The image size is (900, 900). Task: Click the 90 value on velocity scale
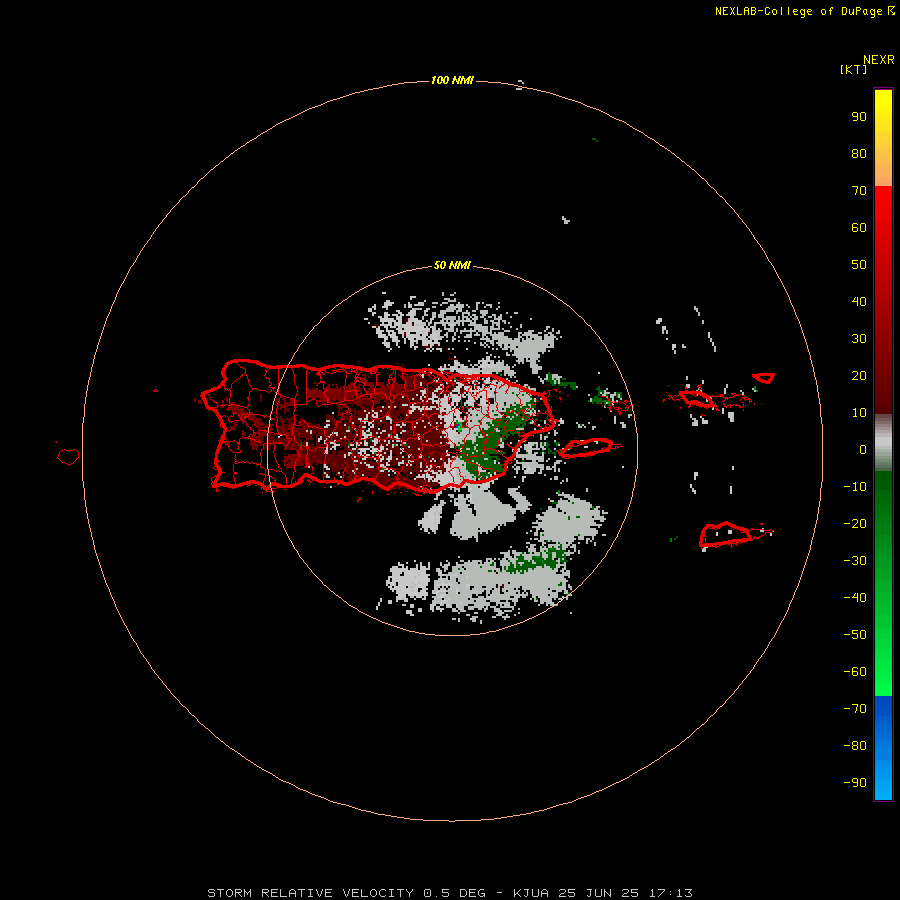click(859, 117)
